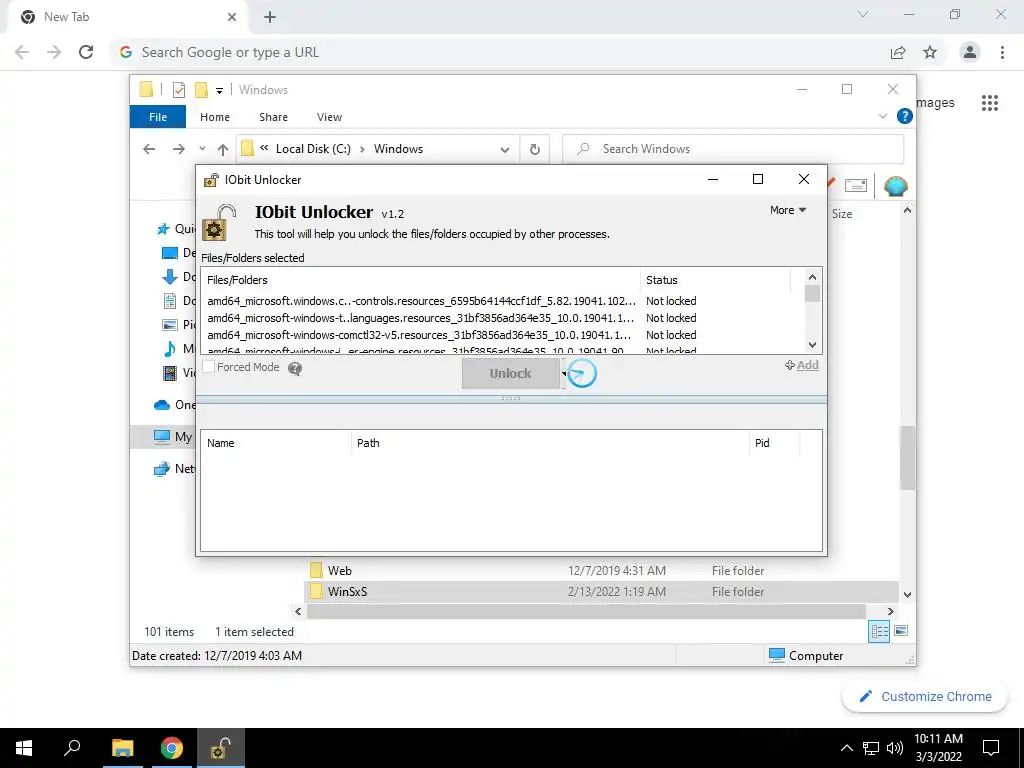Click the Chrome share page icon
The width and height of the screenshot is (1024, 768).
tap(898, 52)
